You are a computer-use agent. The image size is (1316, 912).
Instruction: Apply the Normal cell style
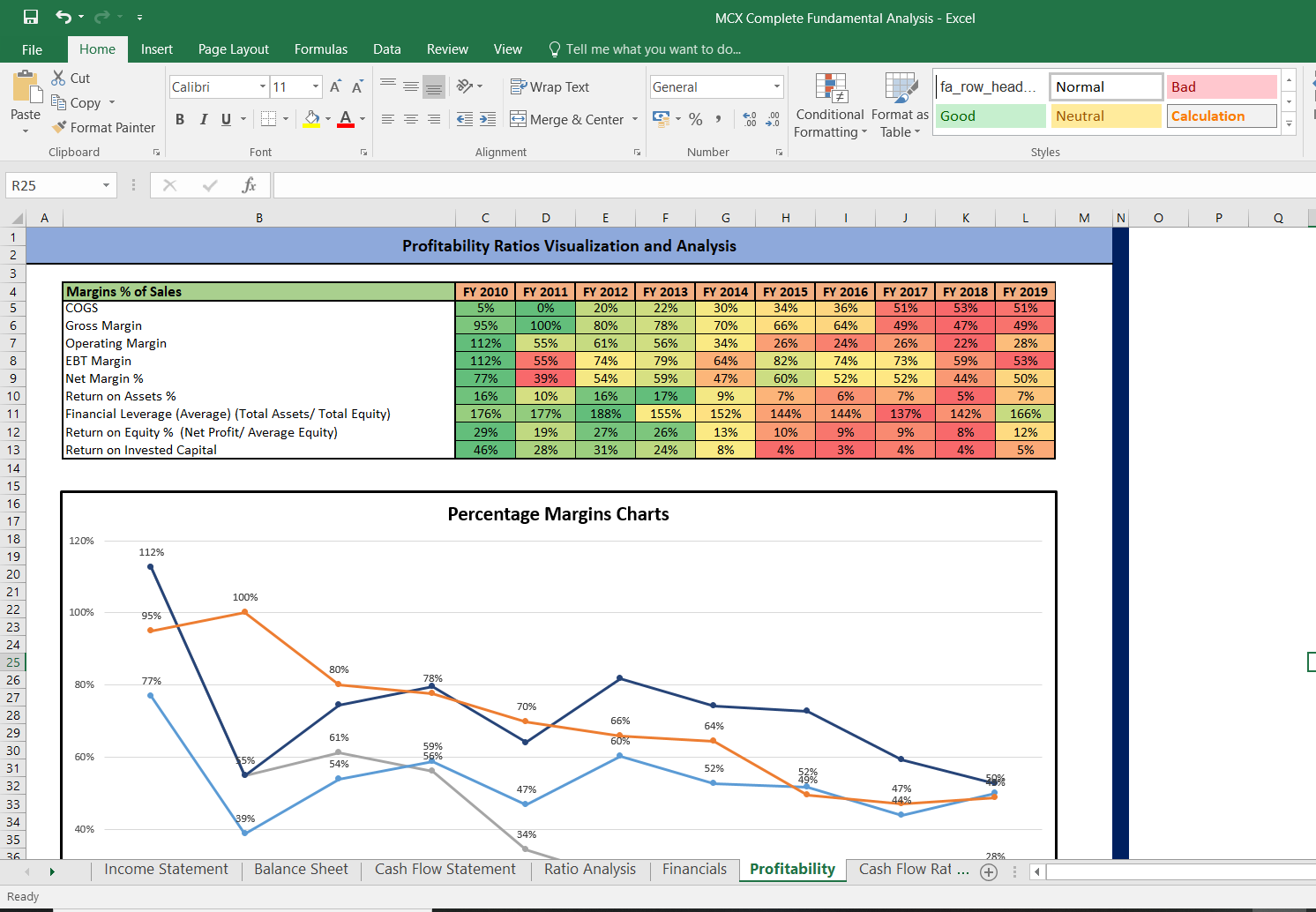pos(1106,86)
